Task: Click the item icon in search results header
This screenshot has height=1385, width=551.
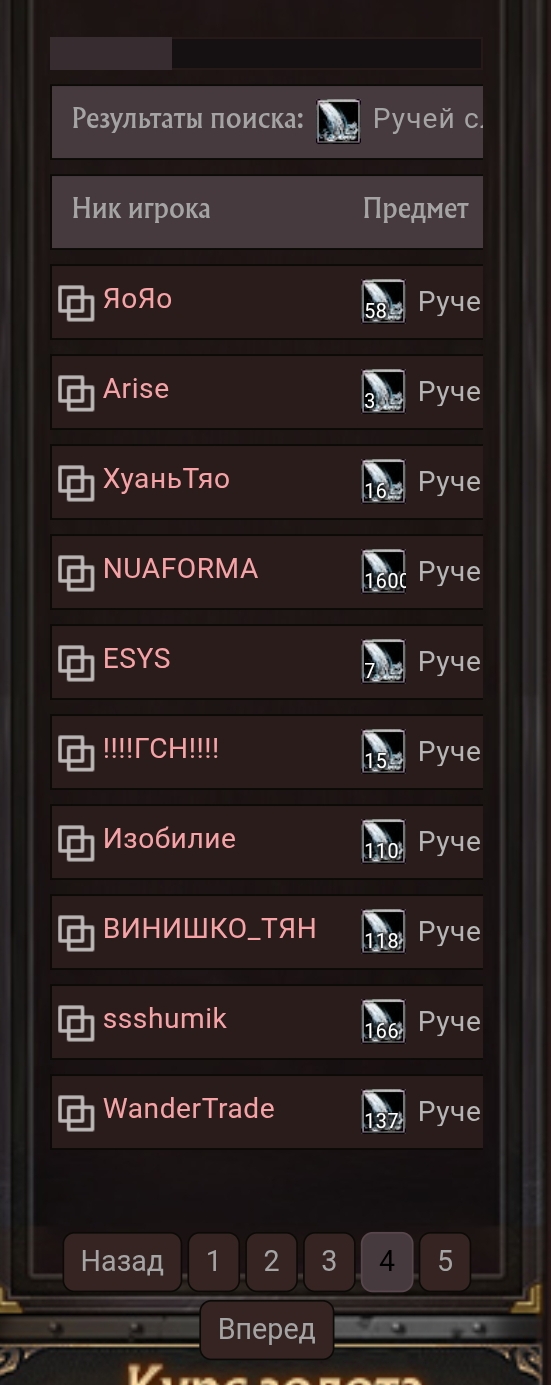Action: [x=338, y=121]
